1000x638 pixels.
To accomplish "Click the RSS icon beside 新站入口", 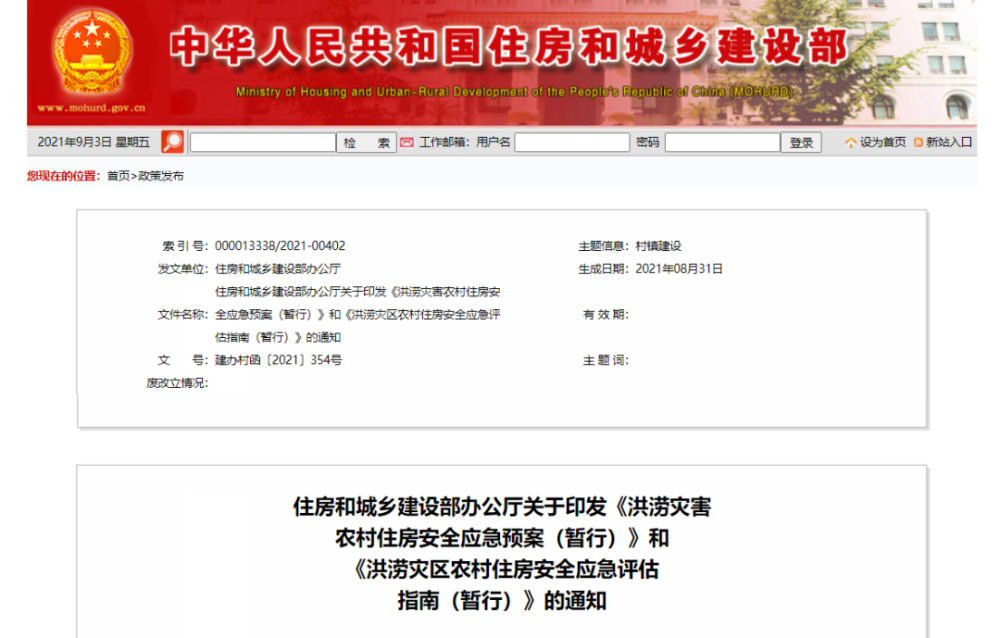I will point(918,142).
